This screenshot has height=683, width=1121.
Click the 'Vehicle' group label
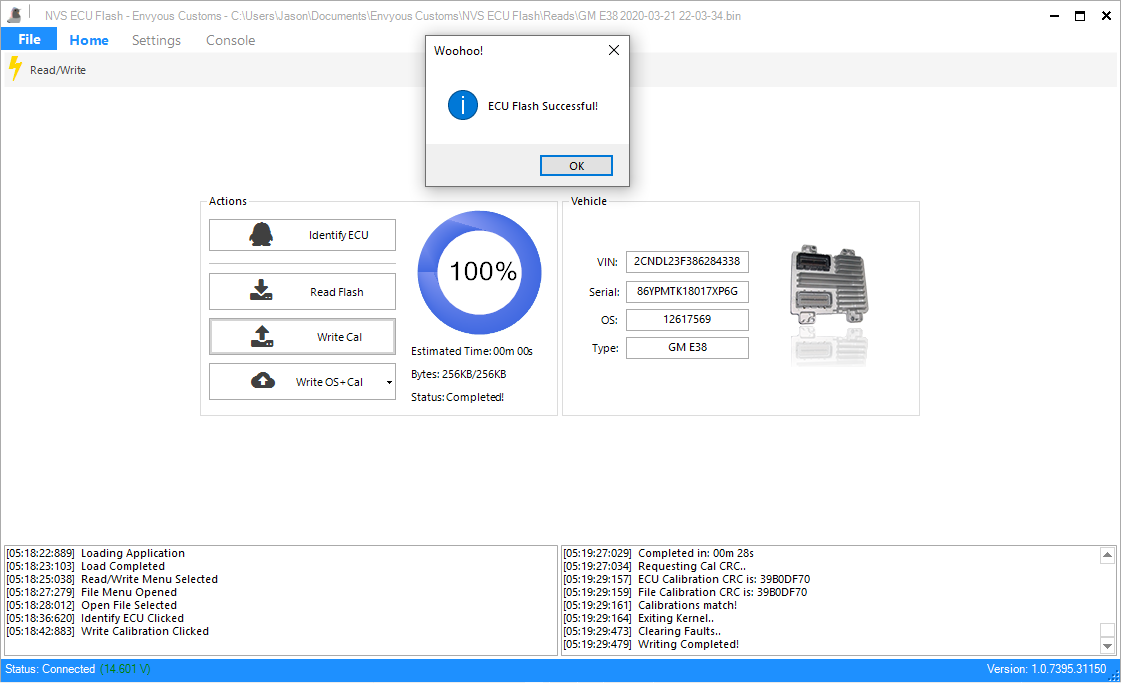(588, 201)
